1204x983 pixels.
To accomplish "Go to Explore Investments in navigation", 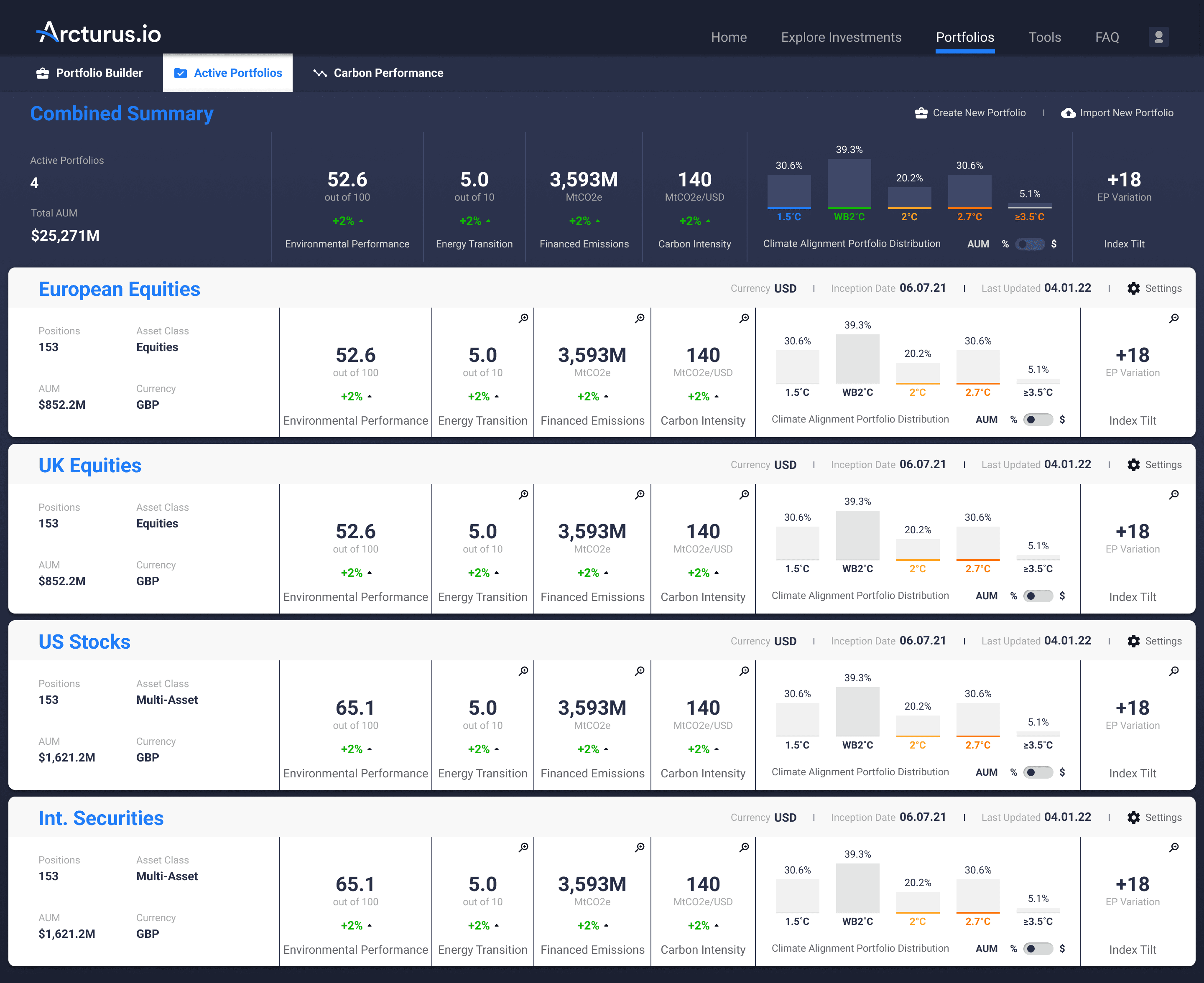I will 841,37.
